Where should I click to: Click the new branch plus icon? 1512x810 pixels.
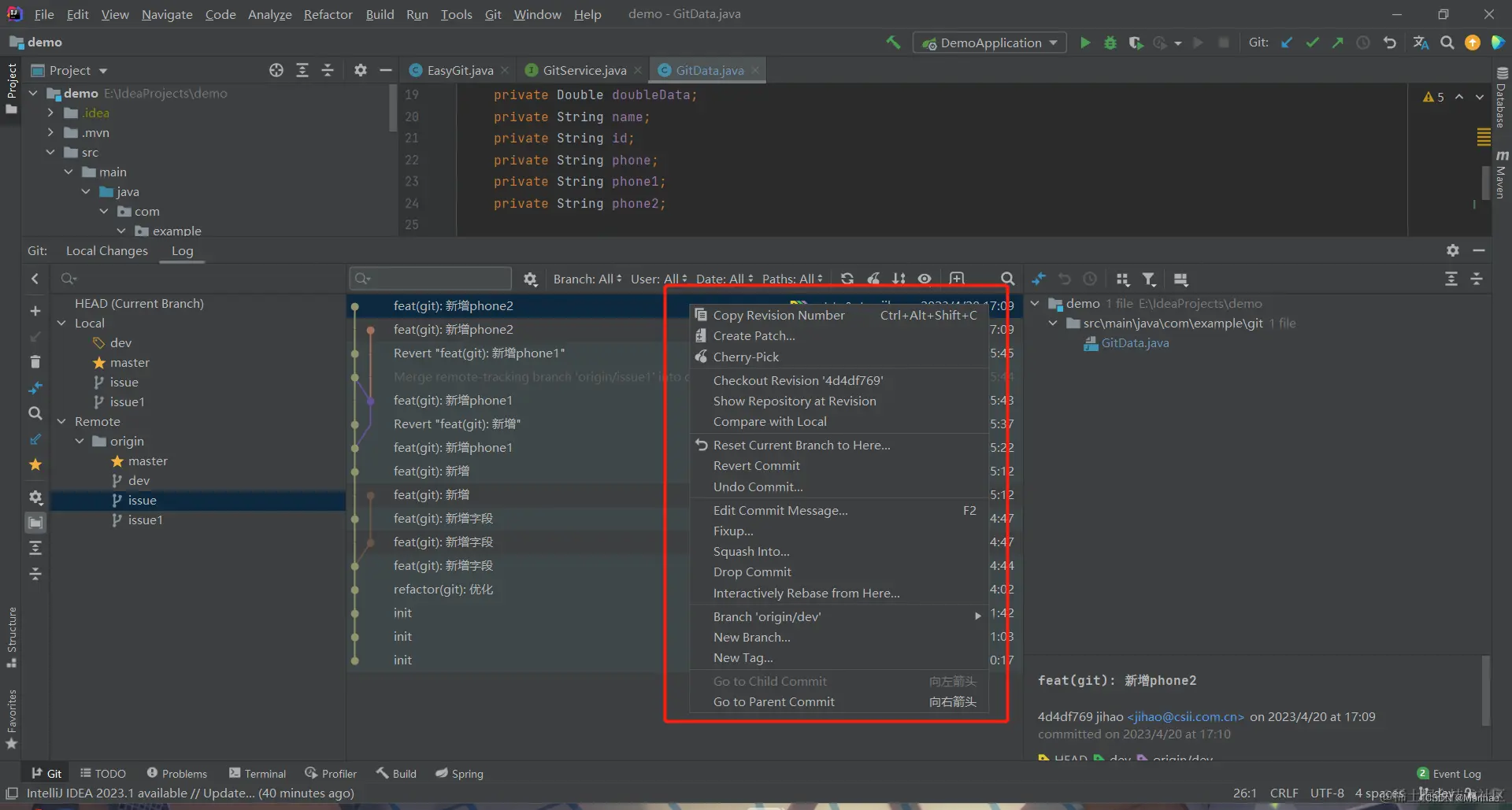pos(35,311)
